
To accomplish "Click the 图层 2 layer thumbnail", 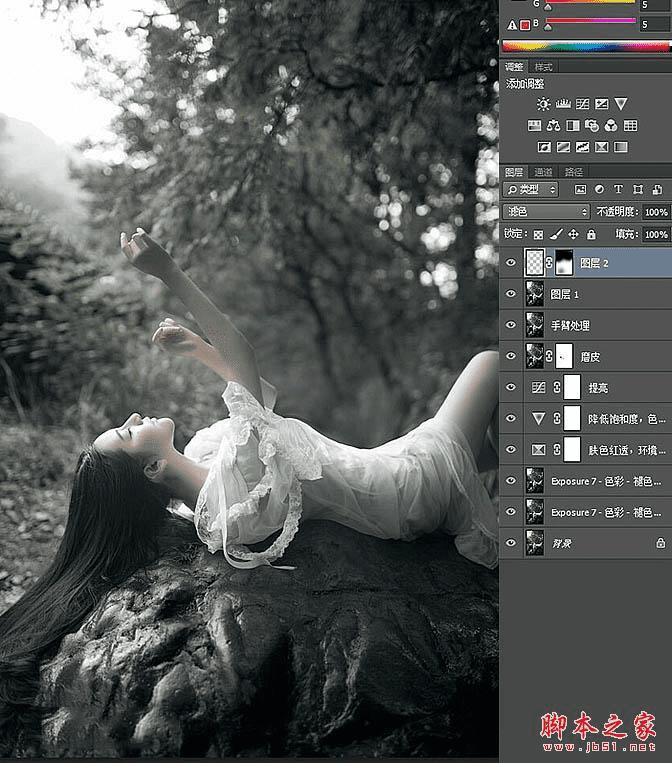I will (x=534, y=263).
